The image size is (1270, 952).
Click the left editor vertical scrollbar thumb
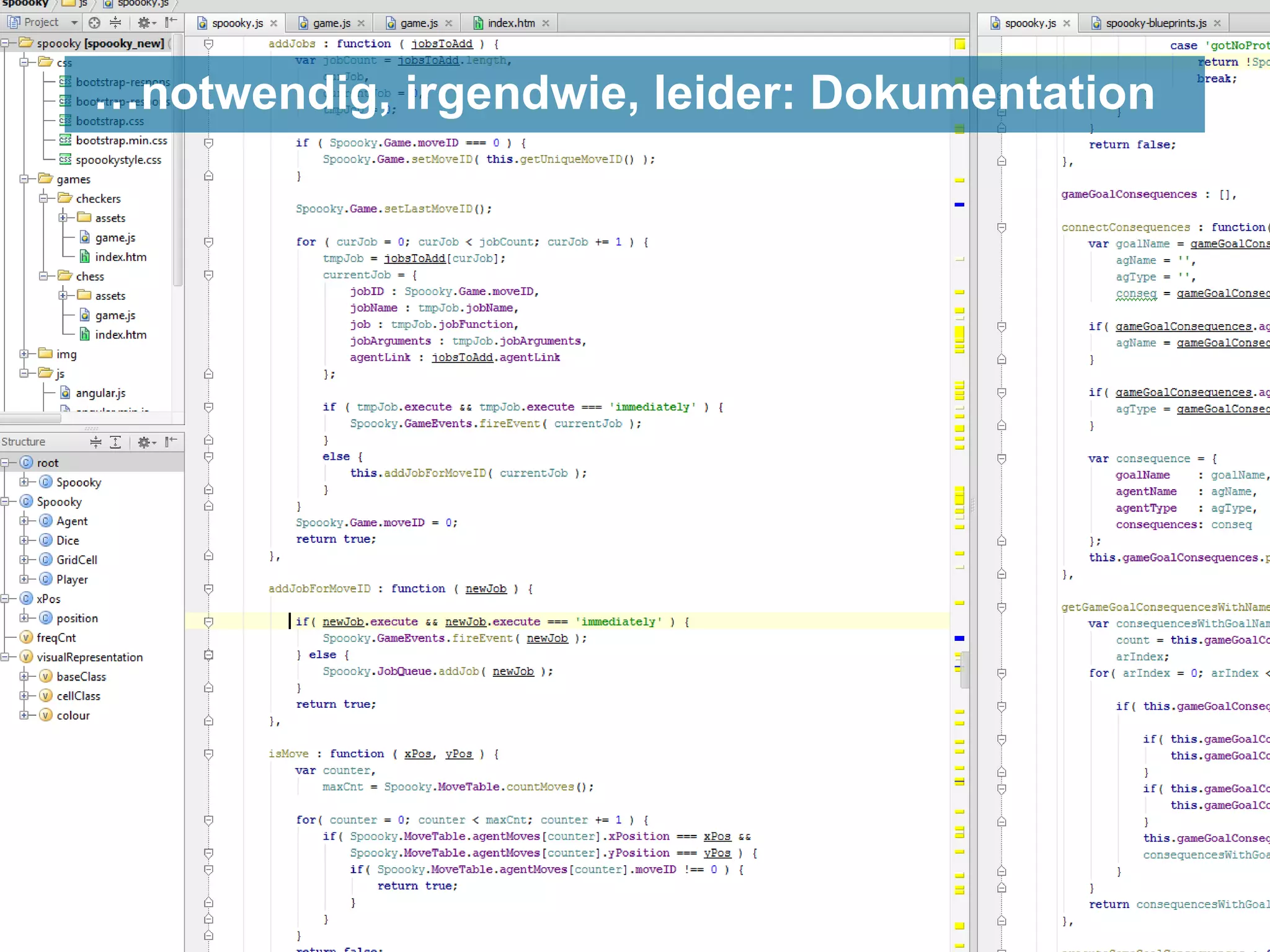click(x=964, y=669)
